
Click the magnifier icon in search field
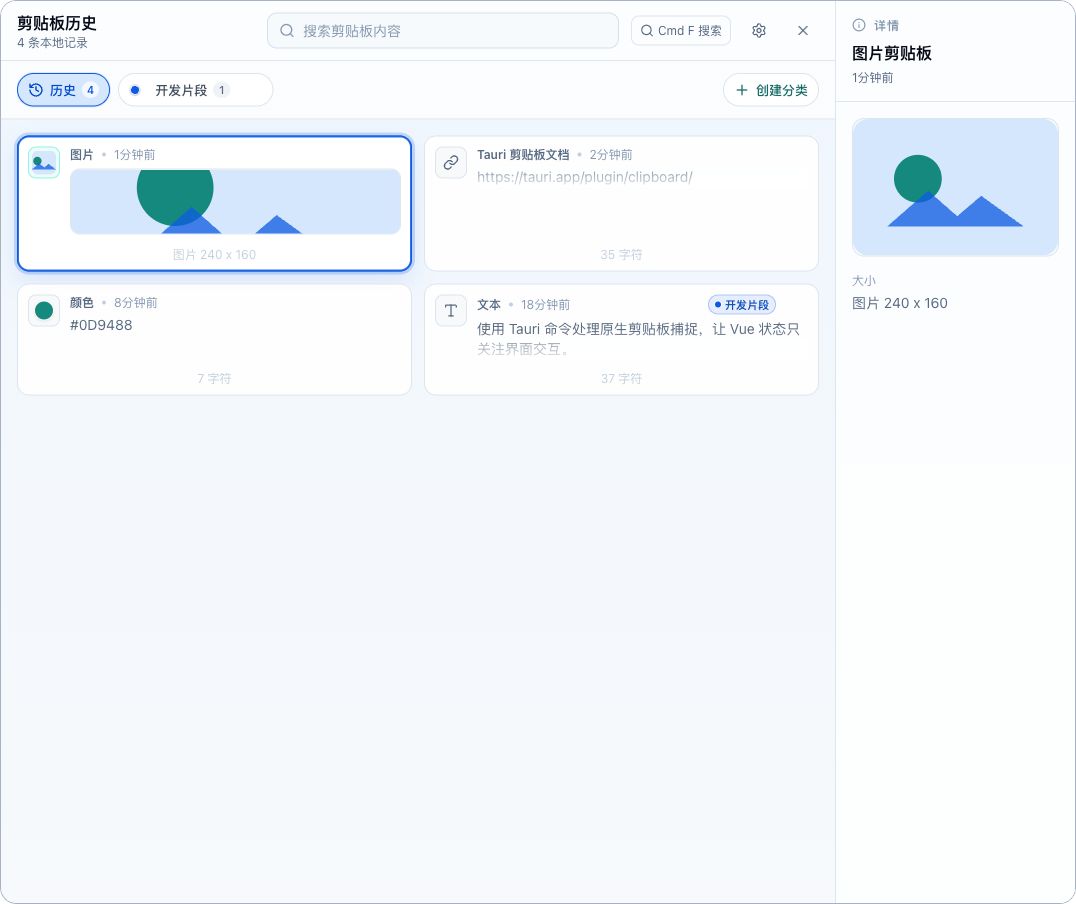[287, 31]
